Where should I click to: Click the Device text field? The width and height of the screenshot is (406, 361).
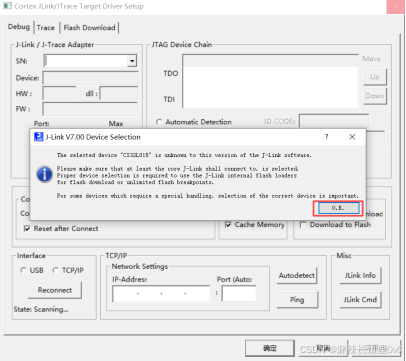[x=90, y=78]
